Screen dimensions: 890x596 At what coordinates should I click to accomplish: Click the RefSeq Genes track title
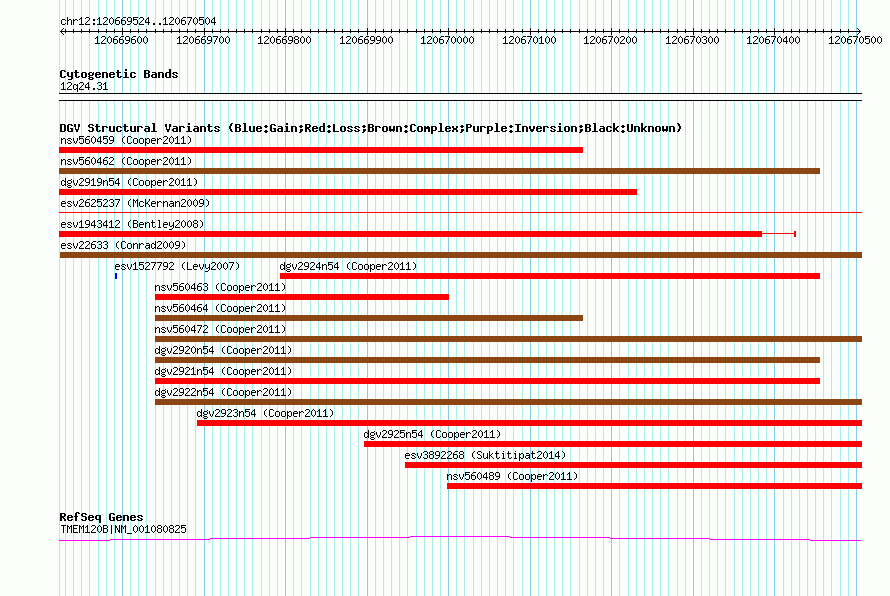101,517
